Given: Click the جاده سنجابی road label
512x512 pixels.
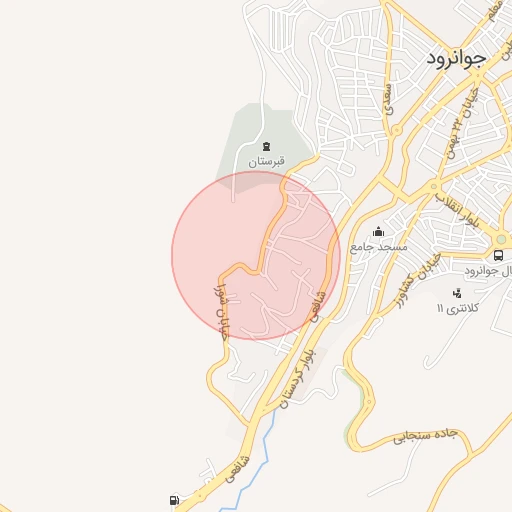Looking at the screenshot, I should [425, 436].
